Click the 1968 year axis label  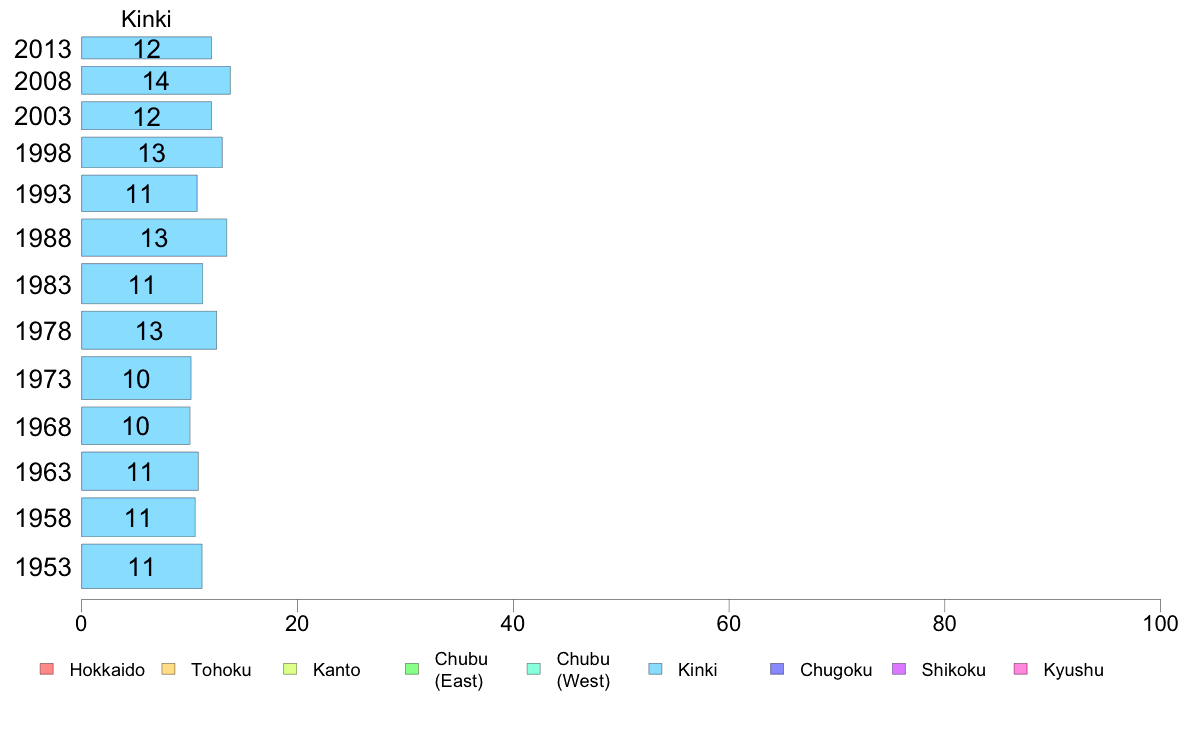43,427
